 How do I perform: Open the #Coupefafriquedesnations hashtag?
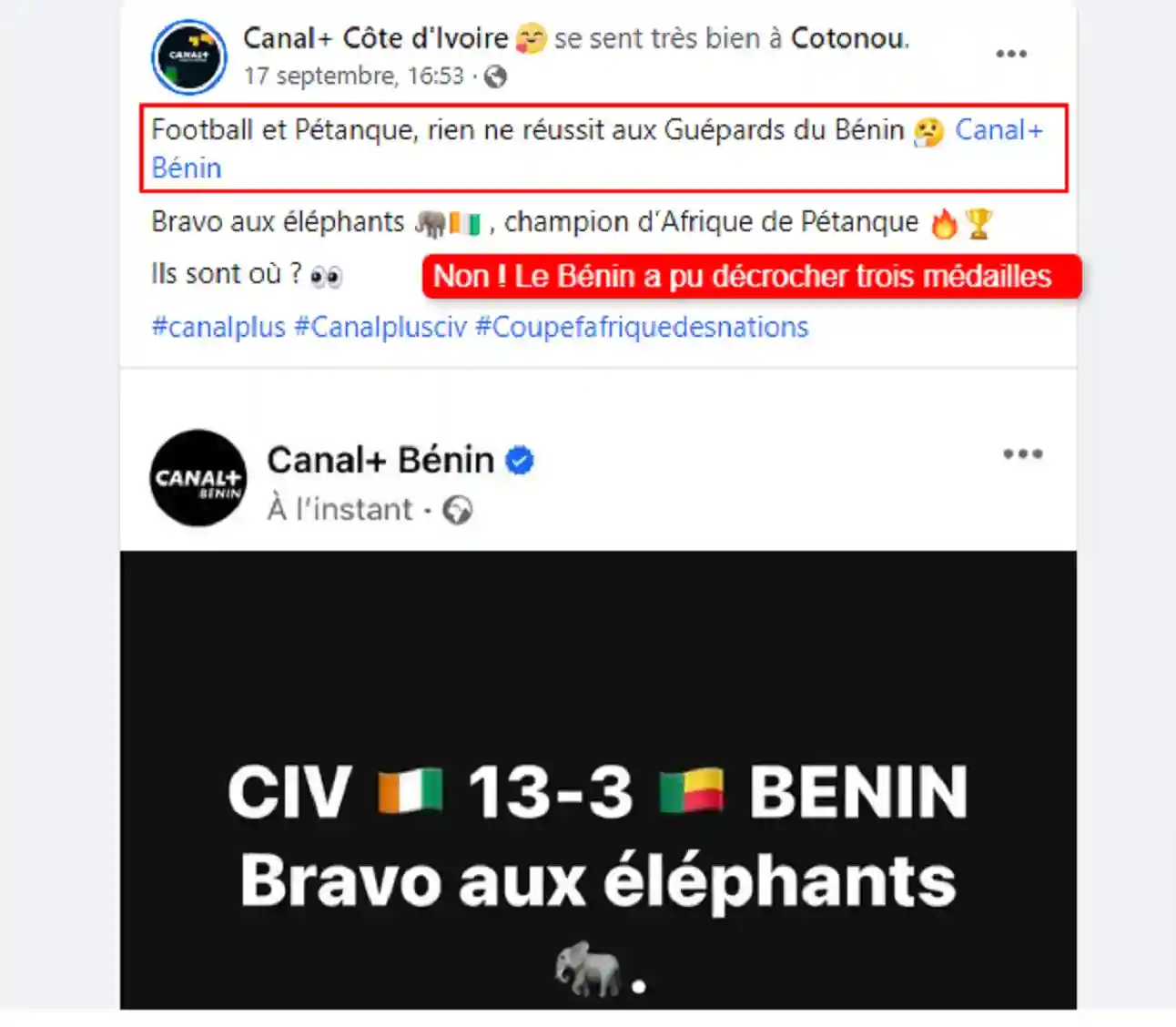[642, 328]
